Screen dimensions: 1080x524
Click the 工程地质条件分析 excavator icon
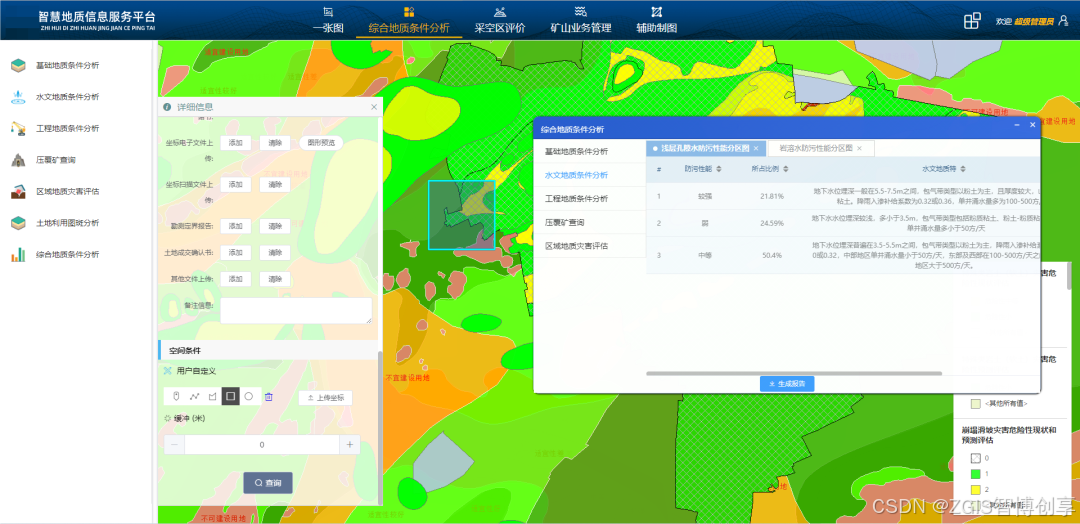click(18, 128)
